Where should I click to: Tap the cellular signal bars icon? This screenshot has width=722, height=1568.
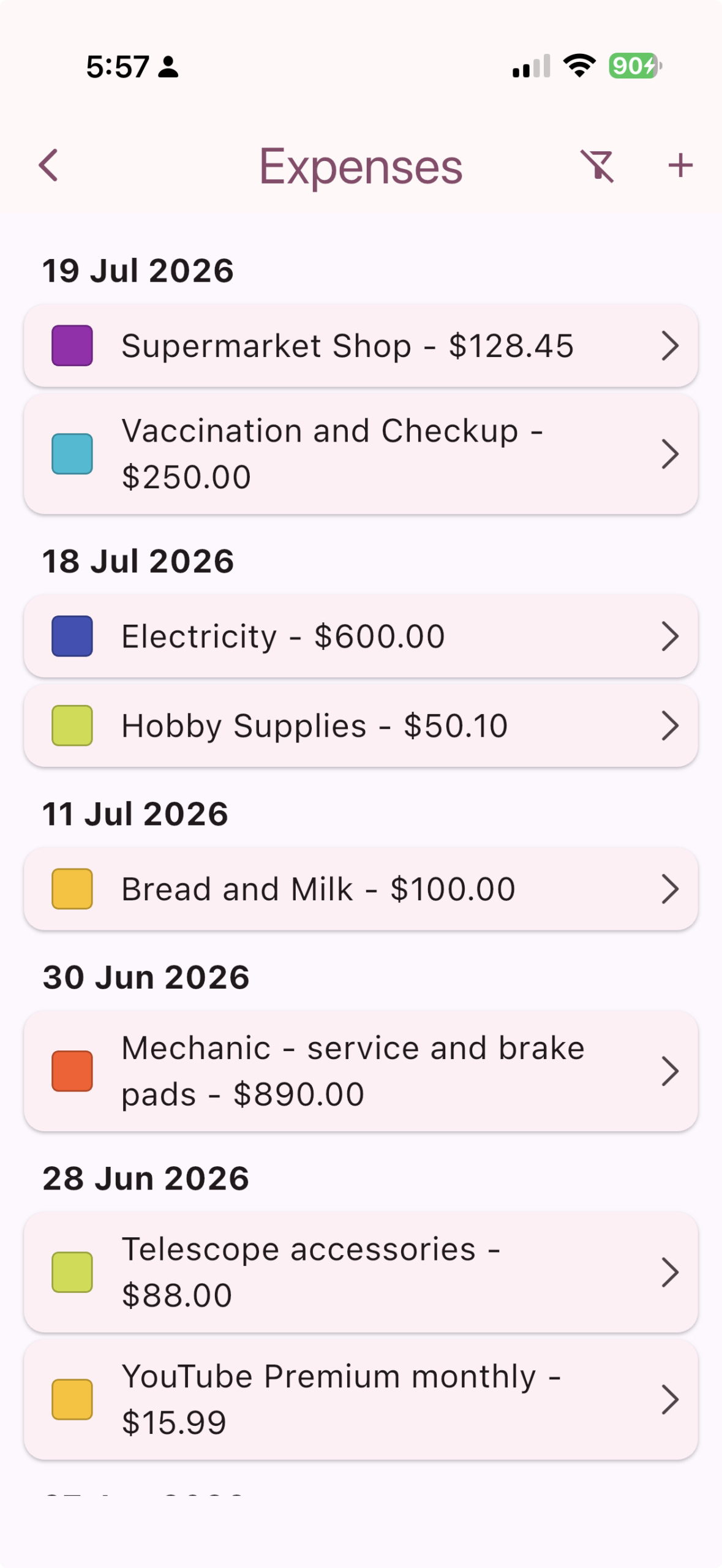coord(531,66)
